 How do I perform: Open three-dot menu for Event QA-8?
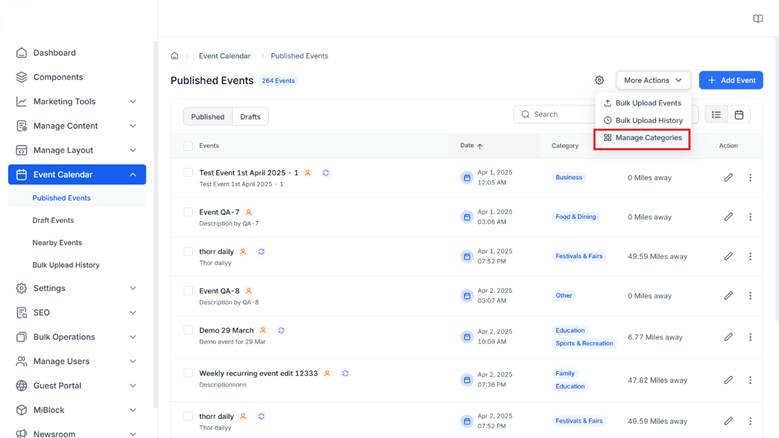750,295
